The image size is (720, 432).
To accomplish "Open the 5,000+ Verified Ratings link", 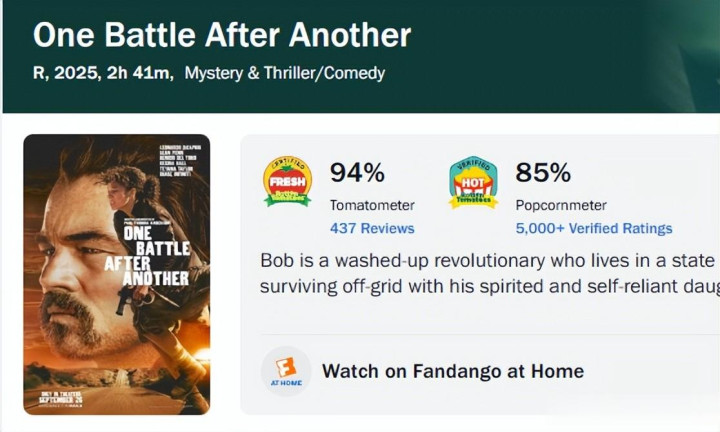I will click(594, 228).
